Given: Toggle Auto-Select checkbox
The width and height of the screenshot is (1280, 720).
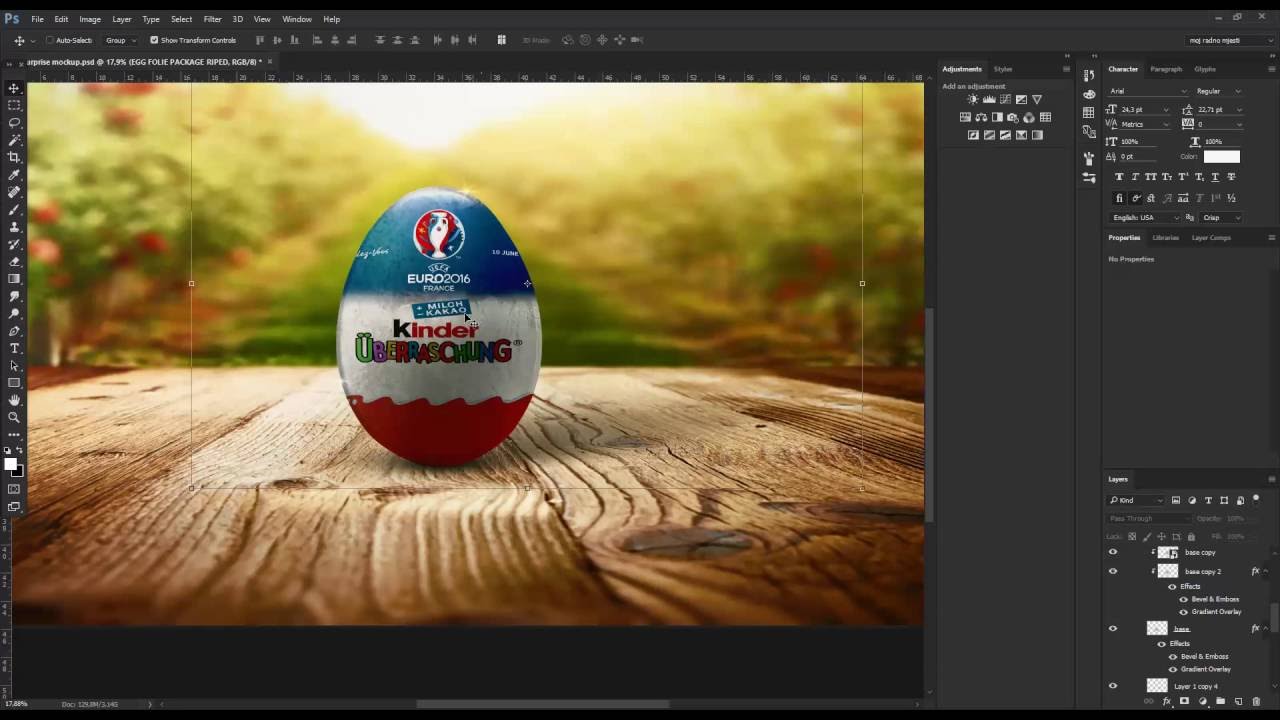Looking at the screenshot, I should 50,40.
